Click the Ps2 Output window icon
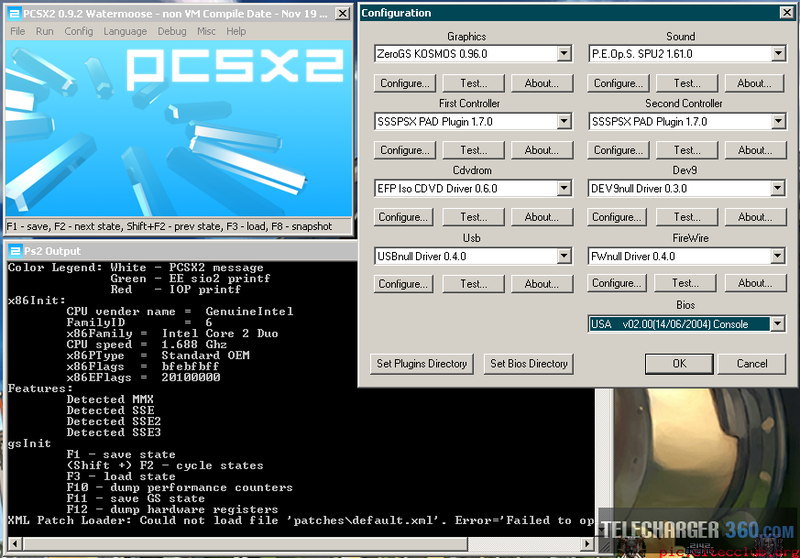The height and width of the screenshot is (558, 800). coord(16,251)
